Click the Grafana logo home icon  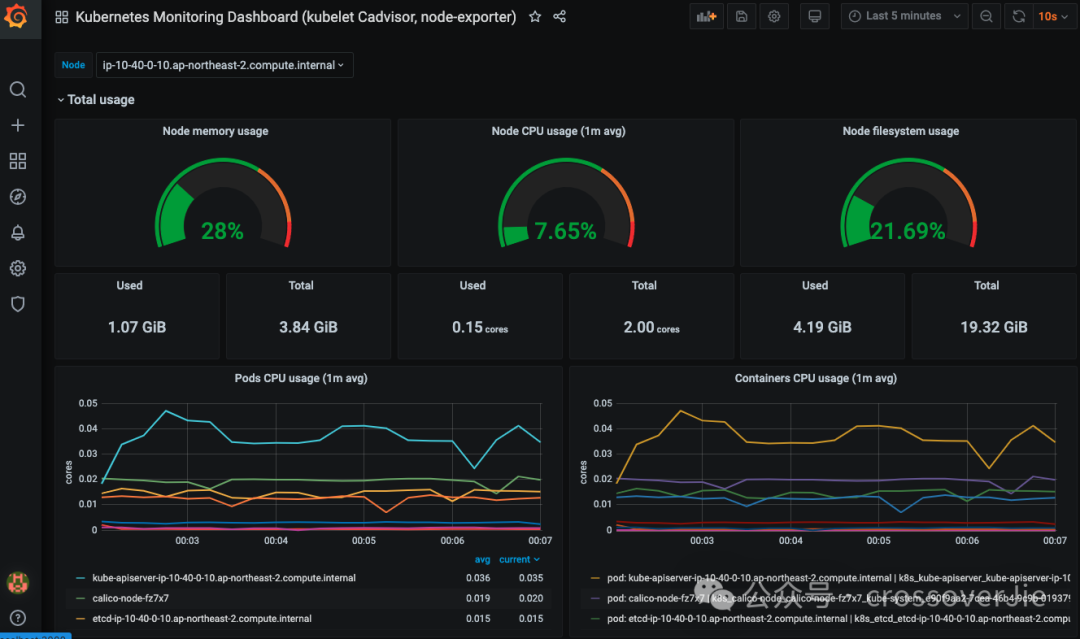[x=17, y=18]
